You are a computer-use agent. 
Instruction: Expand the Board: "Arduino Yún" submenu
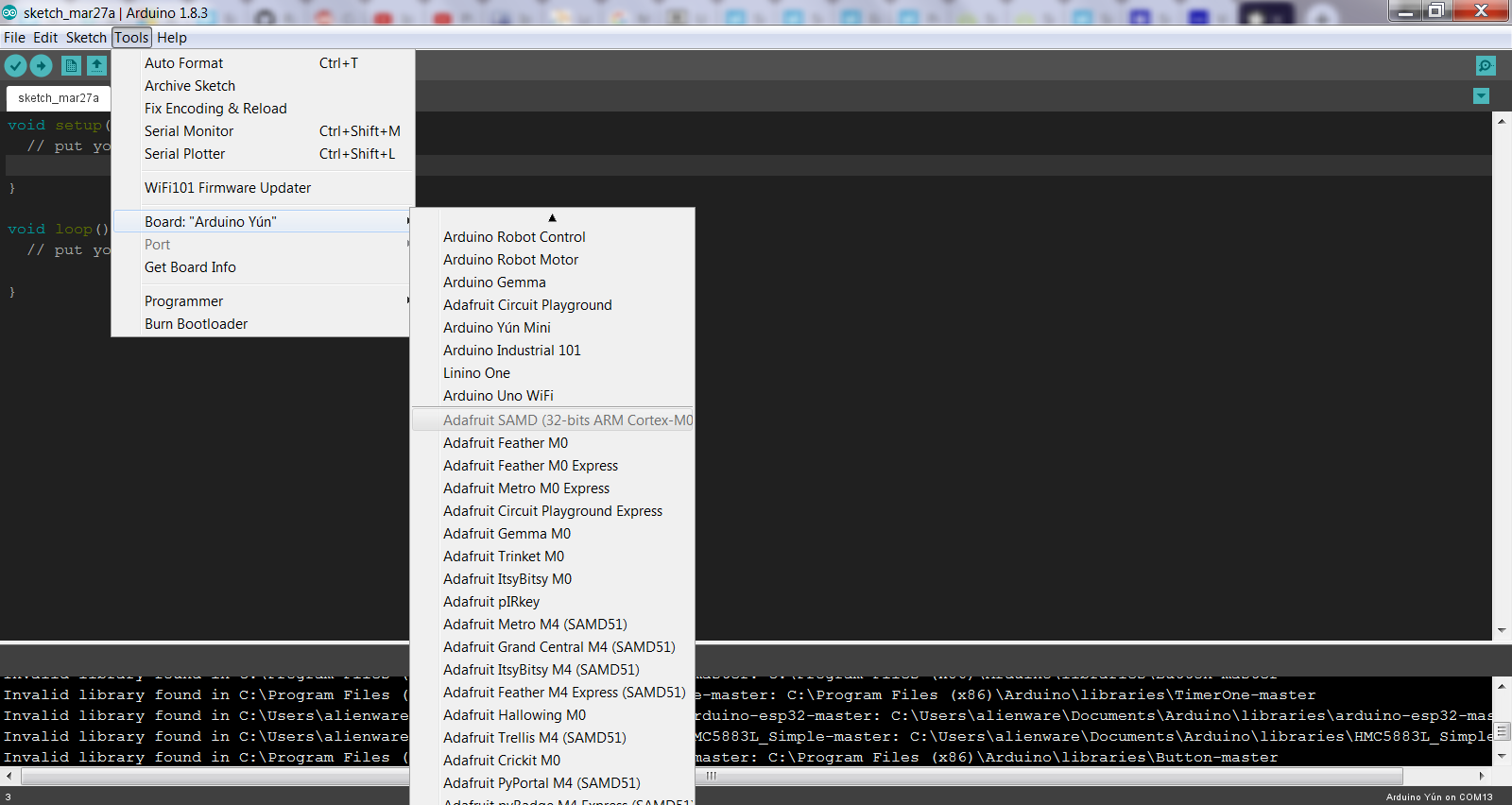[263, 222]
